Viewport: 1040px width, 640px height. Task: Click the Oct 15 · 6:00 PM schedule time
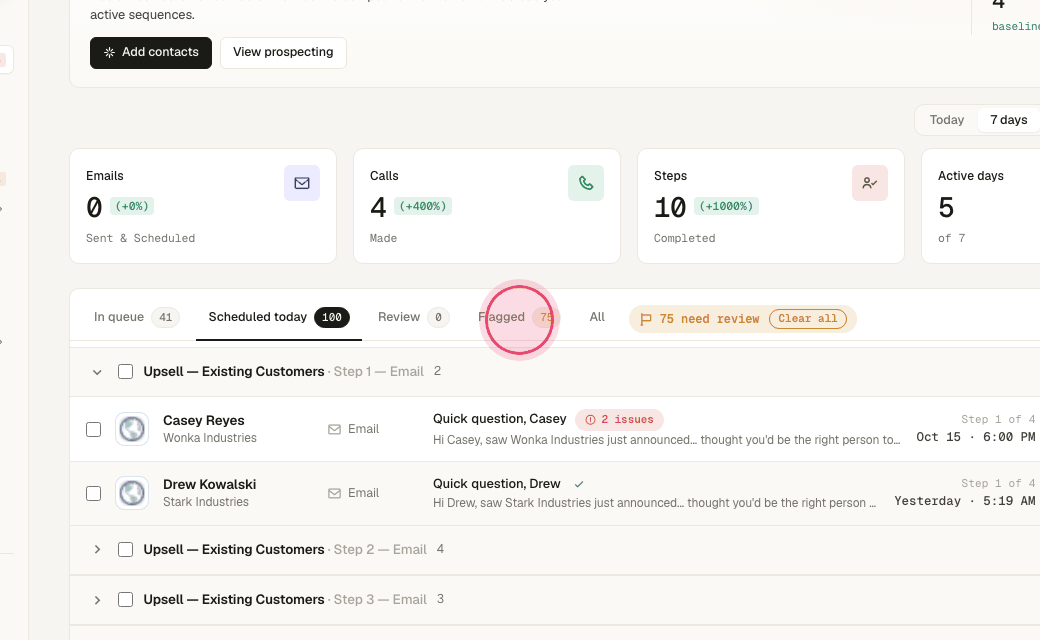(976, 437)
